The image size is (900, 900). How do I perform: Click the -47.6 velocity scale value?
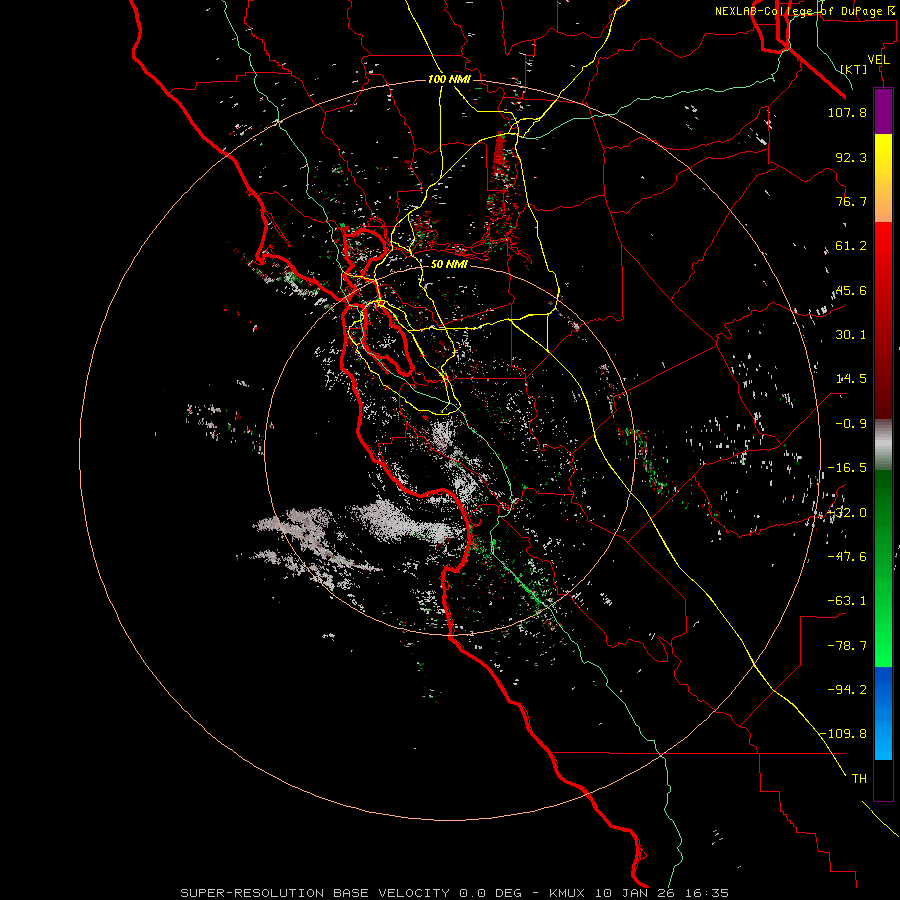point(847,557)
